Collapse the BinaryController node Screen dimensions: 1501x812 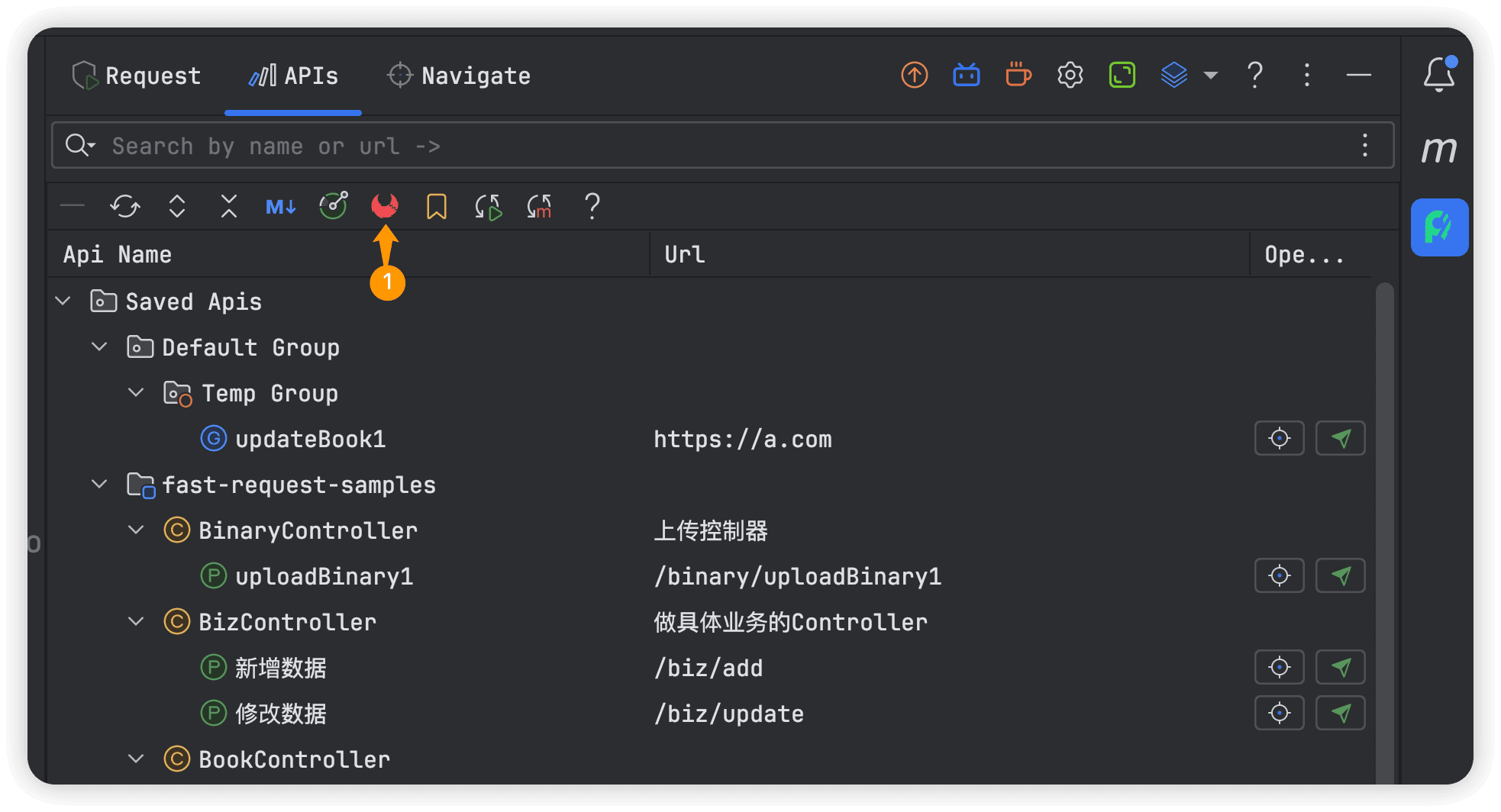tap(137, 530)
